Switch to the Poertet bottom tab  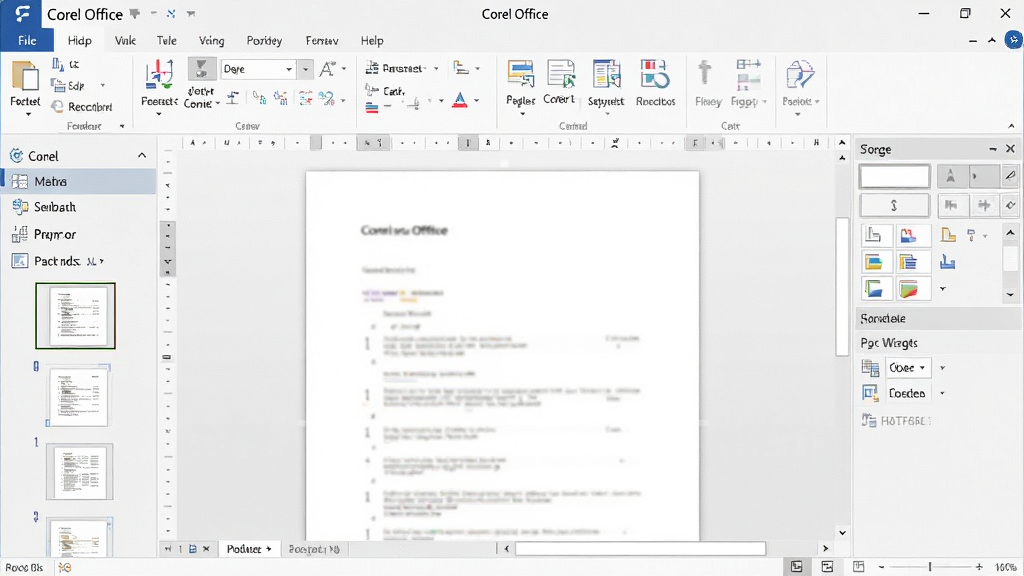pyautogui.click(x=314, y=549)
